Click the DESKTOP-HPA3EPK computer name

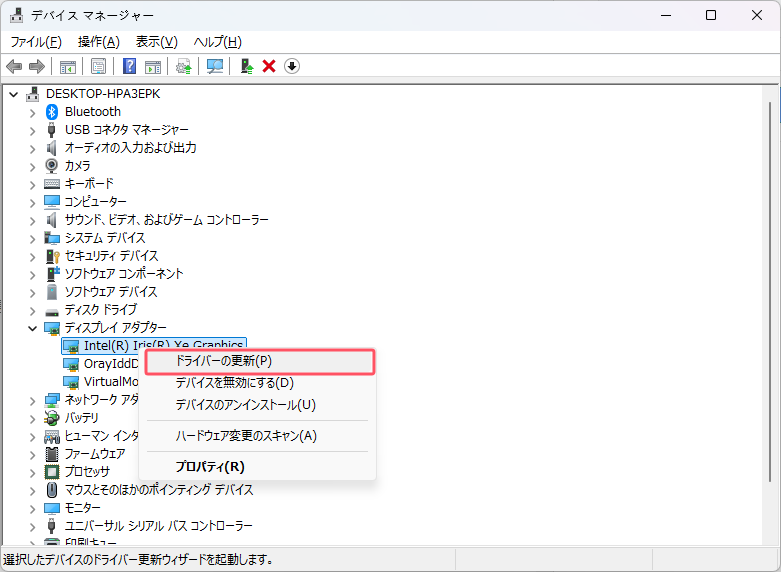[103, 94]
